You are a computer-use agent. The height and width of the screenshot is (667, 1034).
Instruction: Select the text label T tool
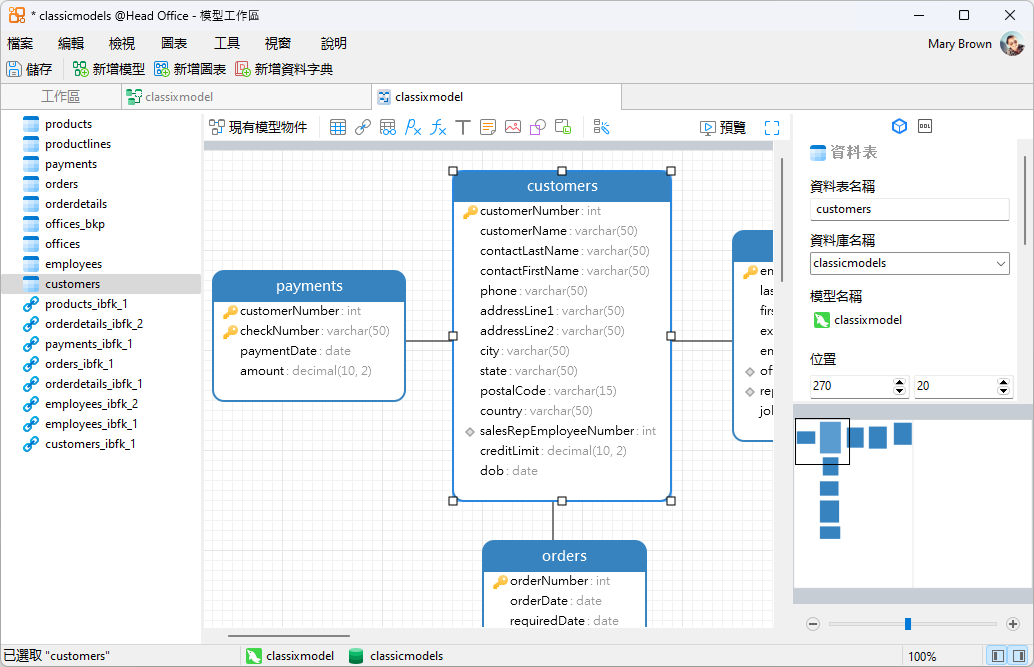point(463,127)
